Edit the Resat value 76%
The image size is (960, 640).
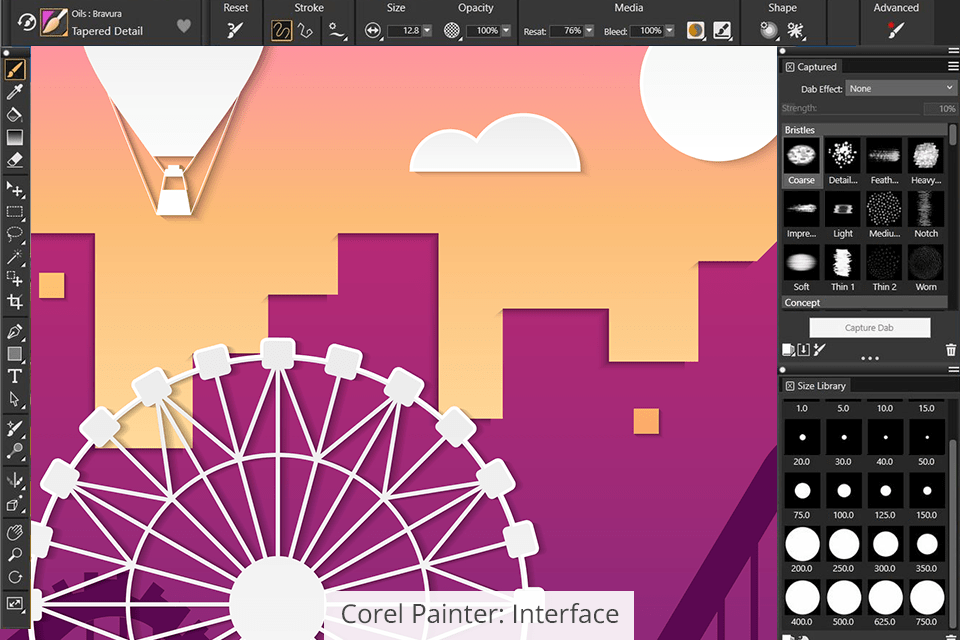(567, 31)
